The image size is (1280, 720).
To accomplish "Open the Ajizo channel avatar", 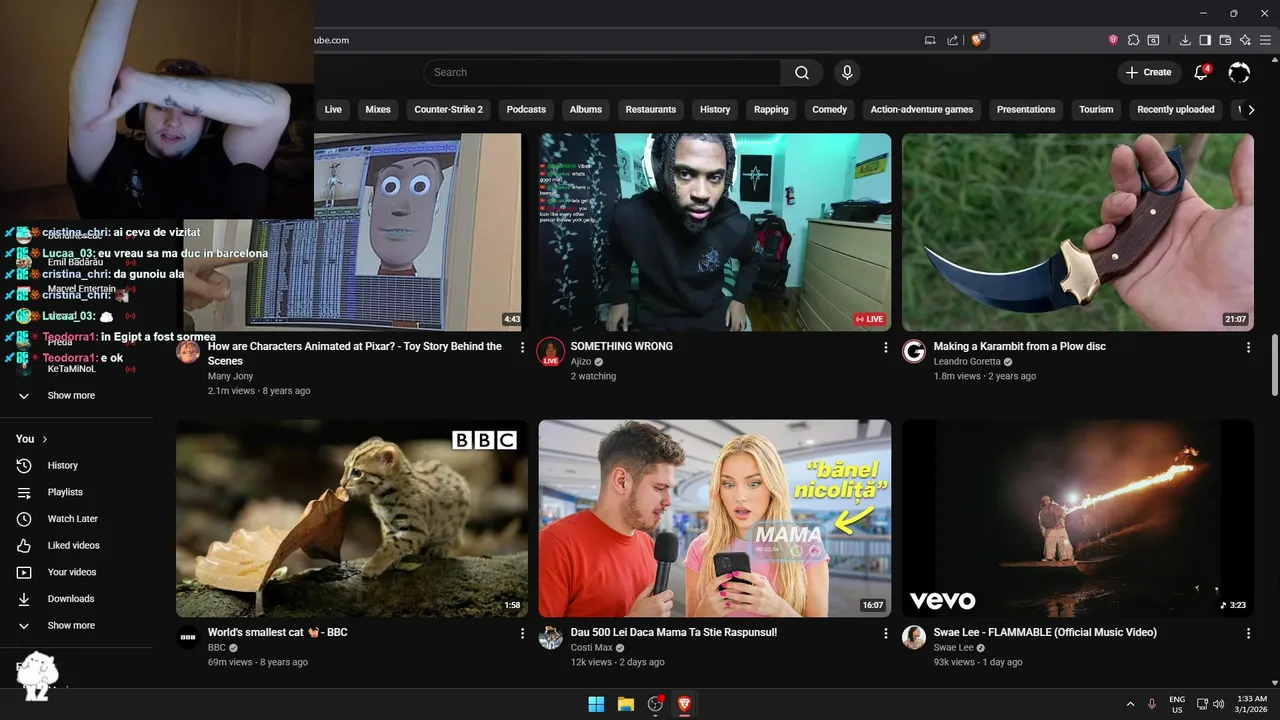I will pyautogui.click(x=551, y=351).
